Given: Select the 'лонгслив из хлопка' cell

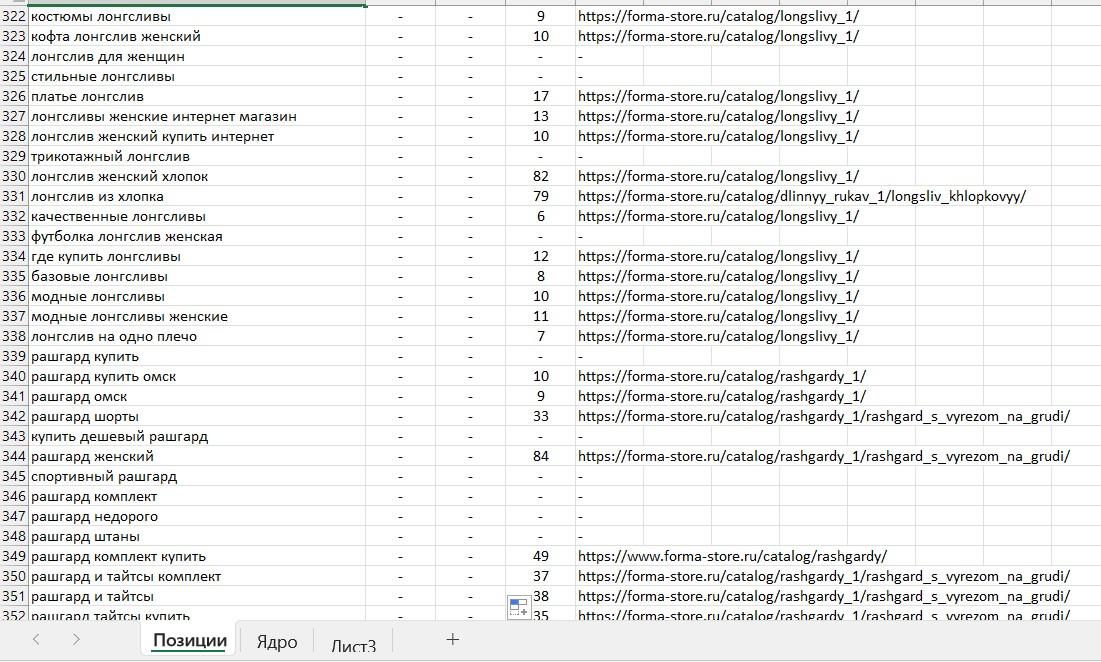Looking at the screenshot, I should (197, 197).
